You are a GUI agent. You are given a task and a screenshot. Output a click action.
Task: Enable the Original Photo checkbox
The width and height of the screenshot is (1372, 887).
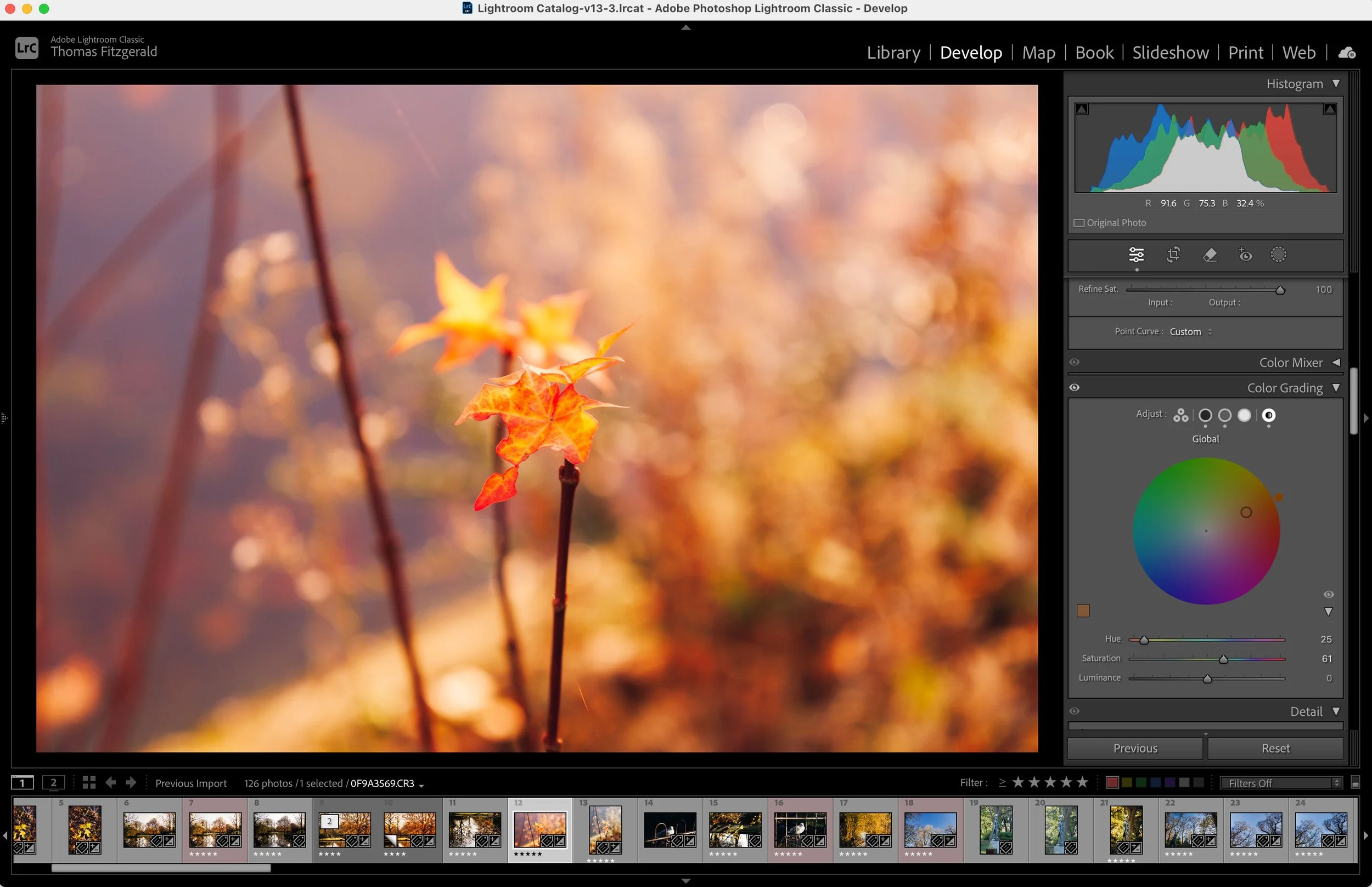tap(1079, 223)
